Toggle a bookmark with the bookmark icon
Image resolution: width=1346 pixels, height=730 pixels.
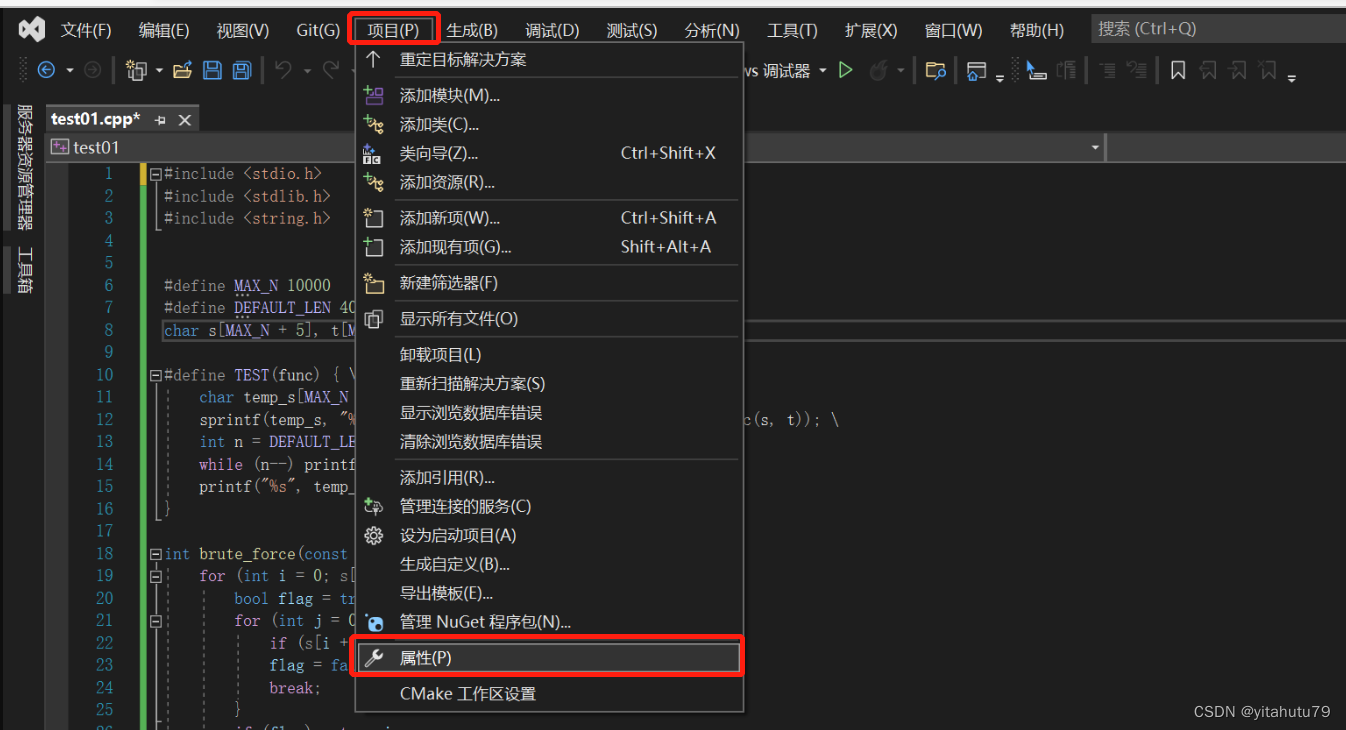[x=1178, y=70]
